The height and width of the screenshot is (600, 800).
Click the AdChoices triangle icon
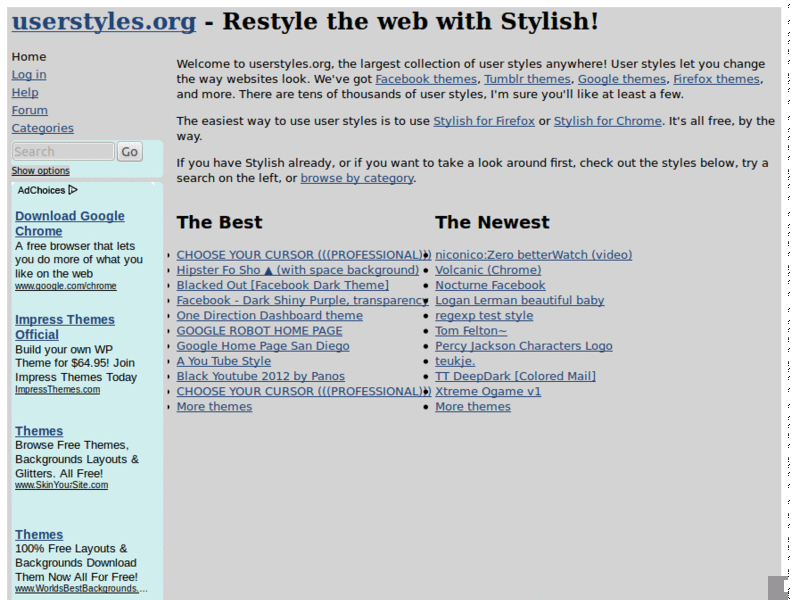73,190
